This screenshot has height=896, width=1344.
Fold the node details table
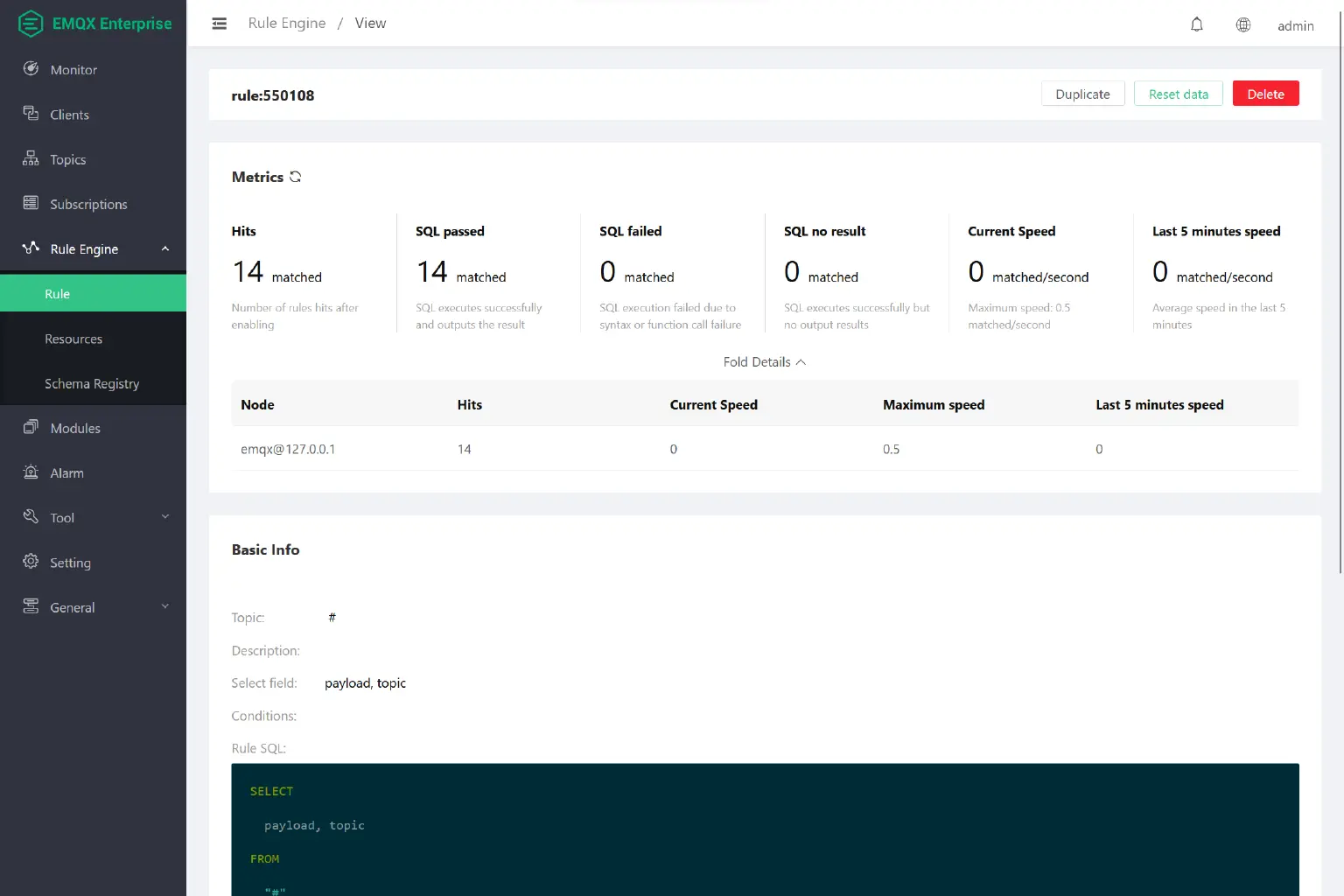[764, 361]
